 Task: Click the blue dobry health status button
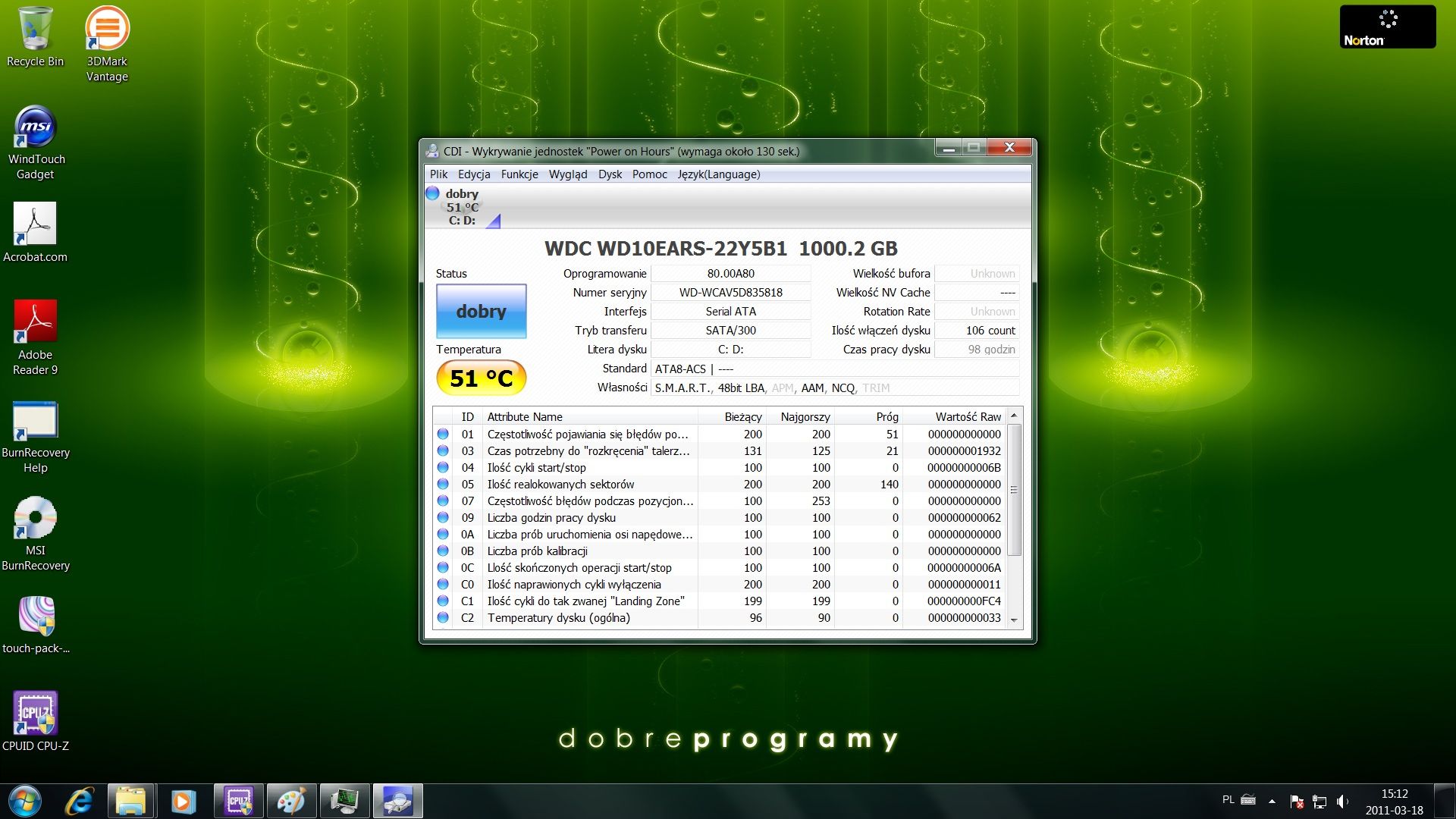click(x=481, y=311)
